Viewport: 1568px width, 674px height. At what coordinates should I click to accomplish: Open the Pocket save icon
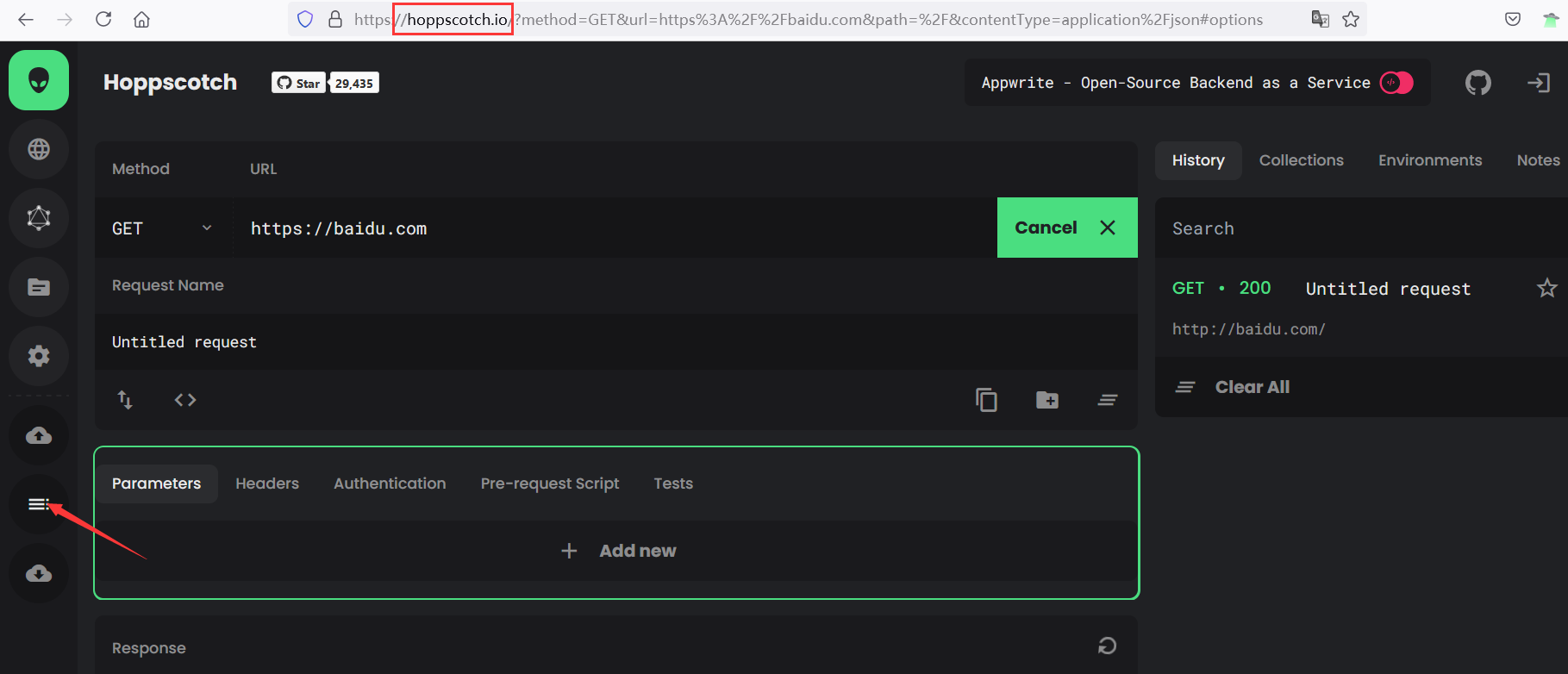coord(1513,19)
